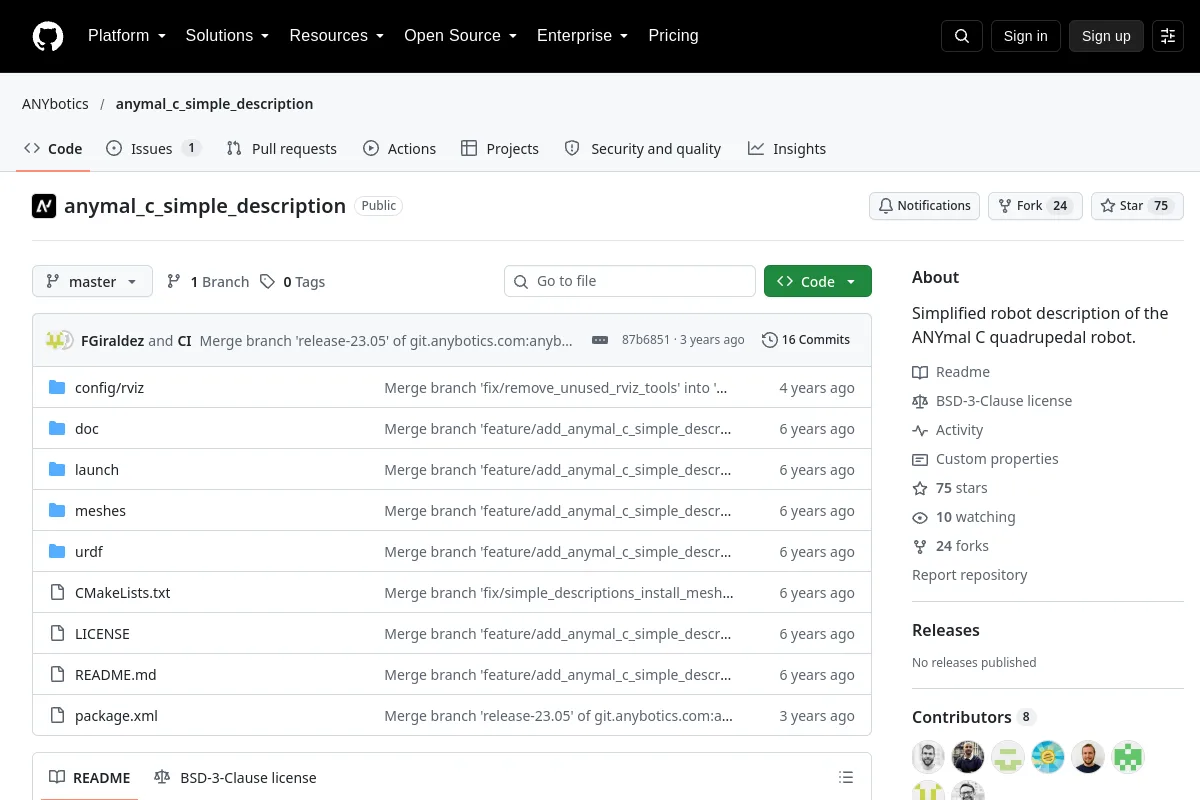1200x800 pixels.
Task: Click the Go to file search field
Action: (x=630, y=281)
